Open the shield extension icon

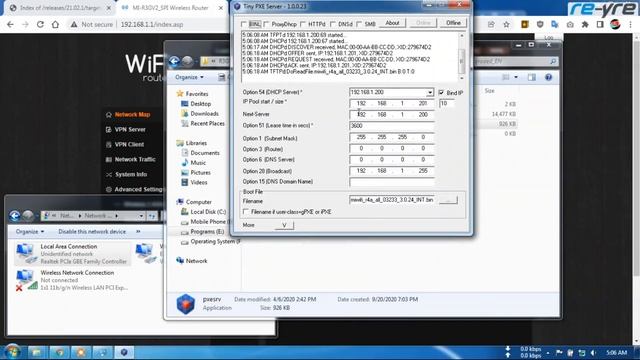[540, 24]
